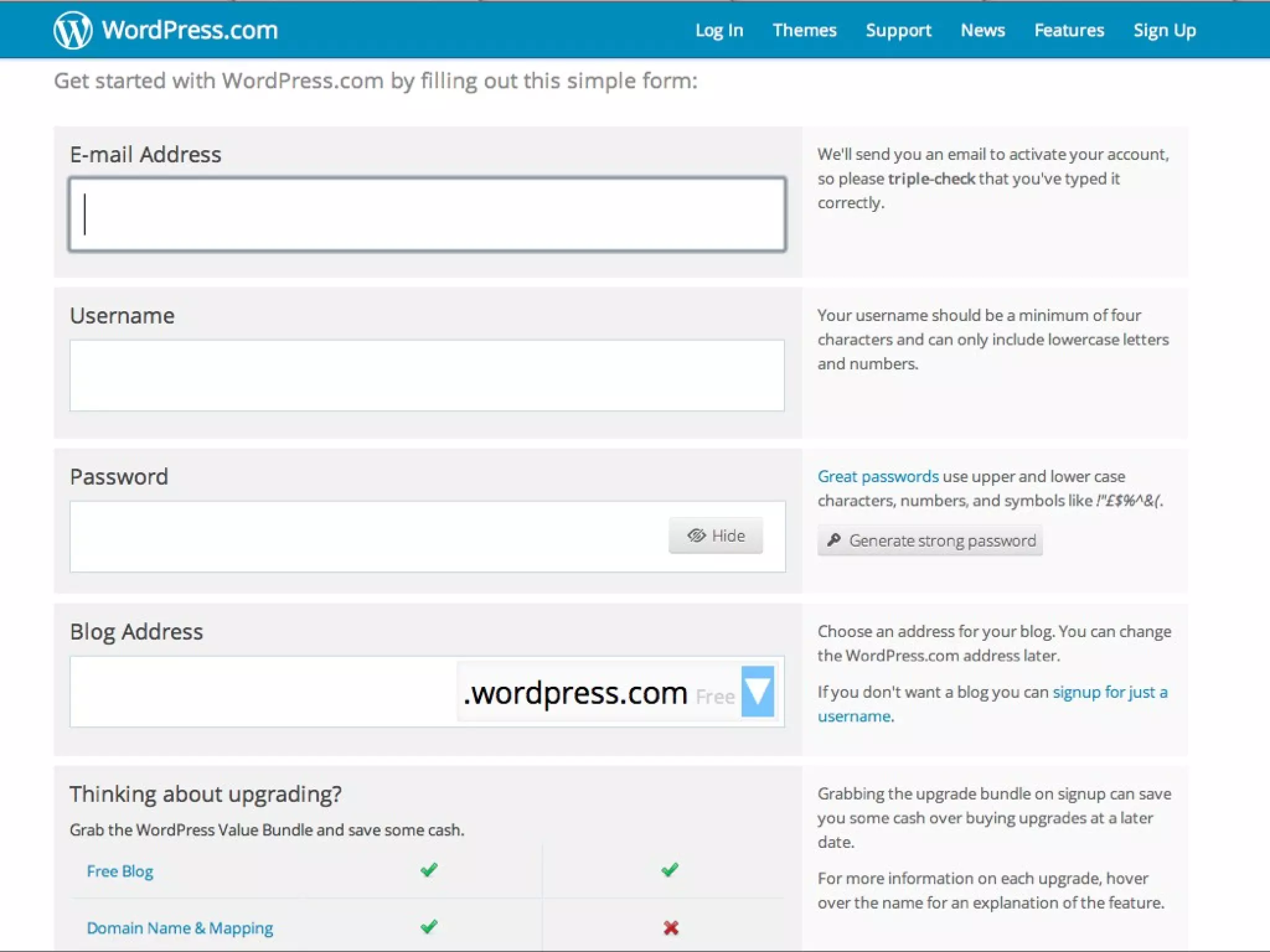This screenshot has height=952, width=1270.
Task: Open the Log In menu item
Action: 719,30
